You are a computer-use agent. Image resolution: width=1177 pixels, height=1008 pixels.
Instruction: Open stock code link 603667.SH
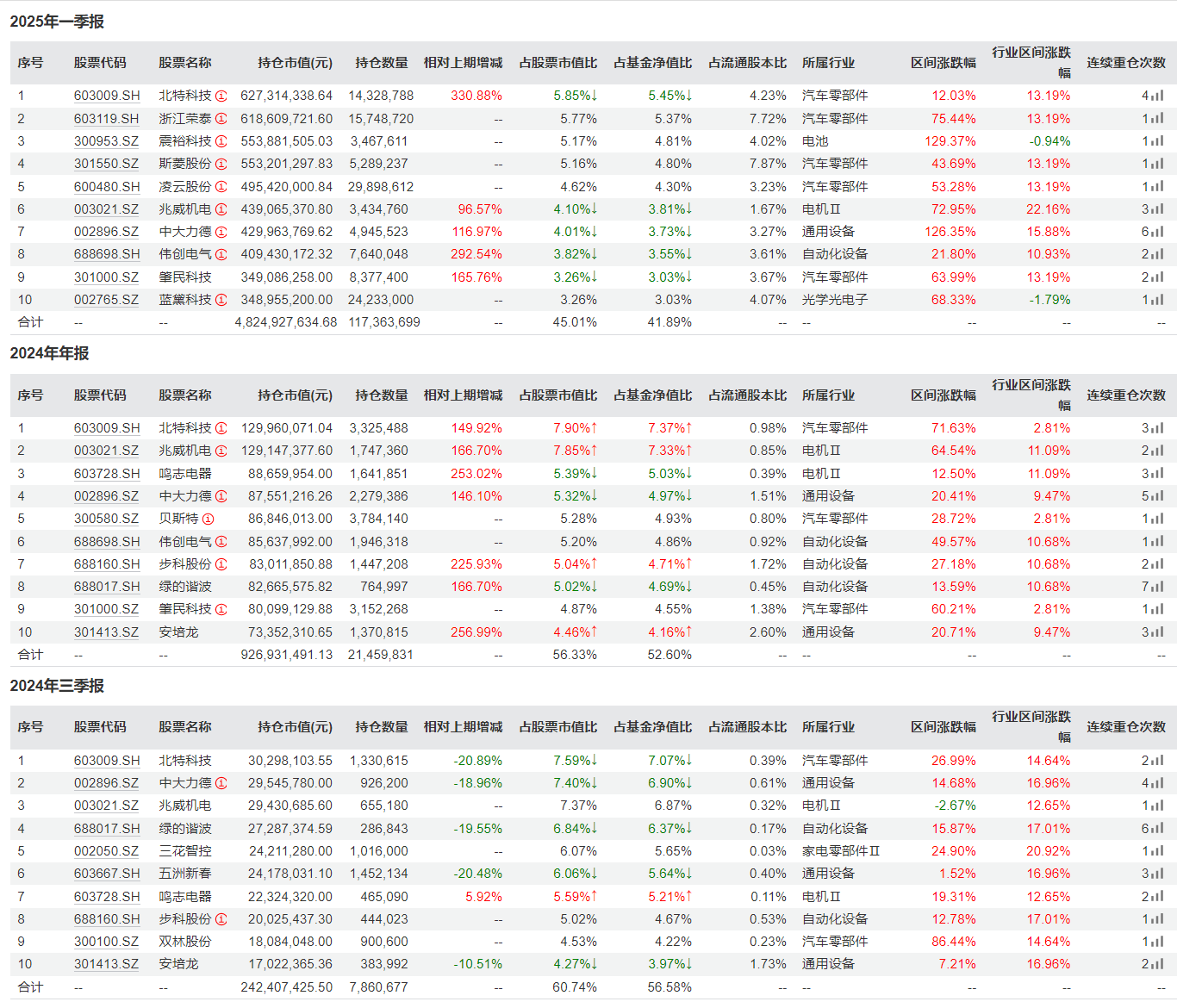pyautogui.click(x=107, y=874)
